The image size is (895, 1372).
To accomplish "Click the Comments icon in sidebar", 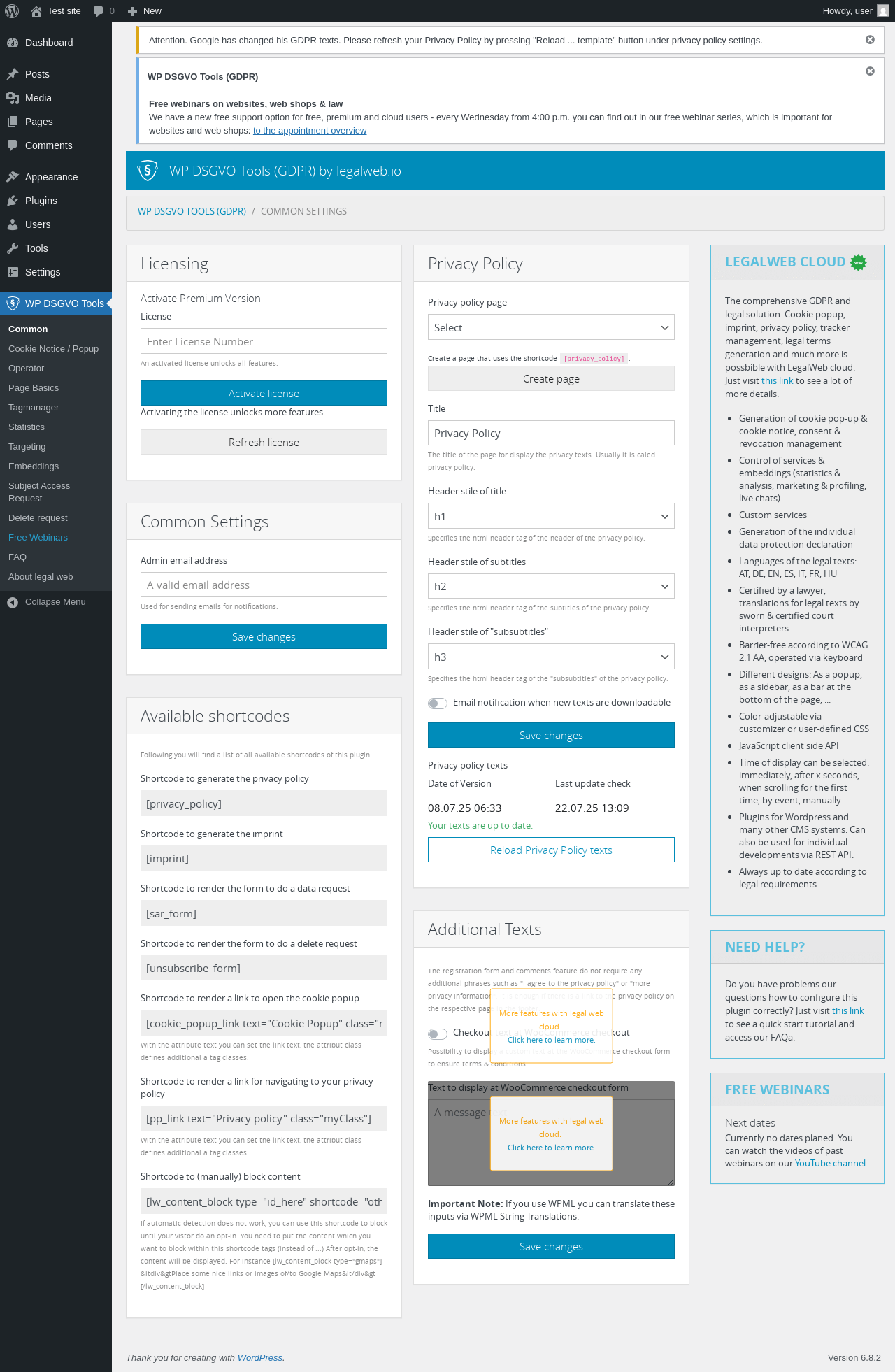I will tap(13, 145).
